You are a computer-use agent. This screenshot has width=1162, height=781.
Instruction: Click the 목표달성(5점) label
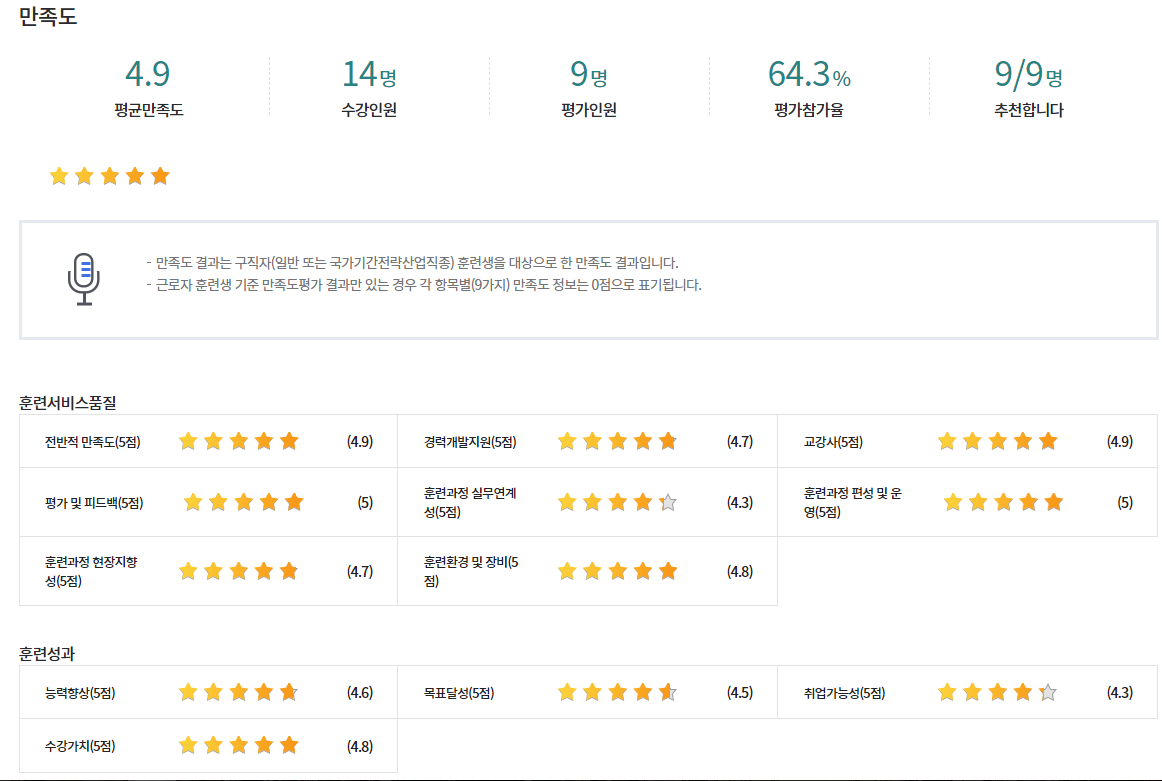point(459,694)
